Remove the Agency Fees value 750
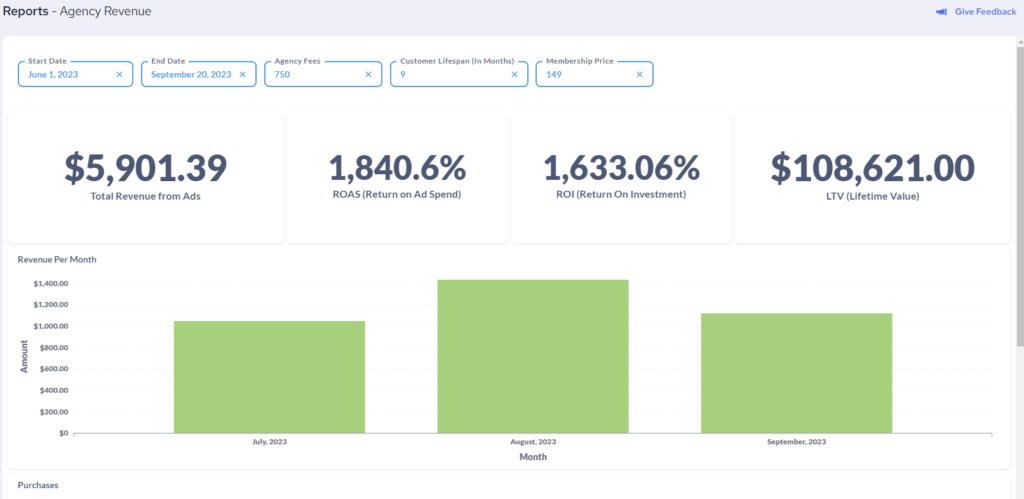 coord(368,75)
